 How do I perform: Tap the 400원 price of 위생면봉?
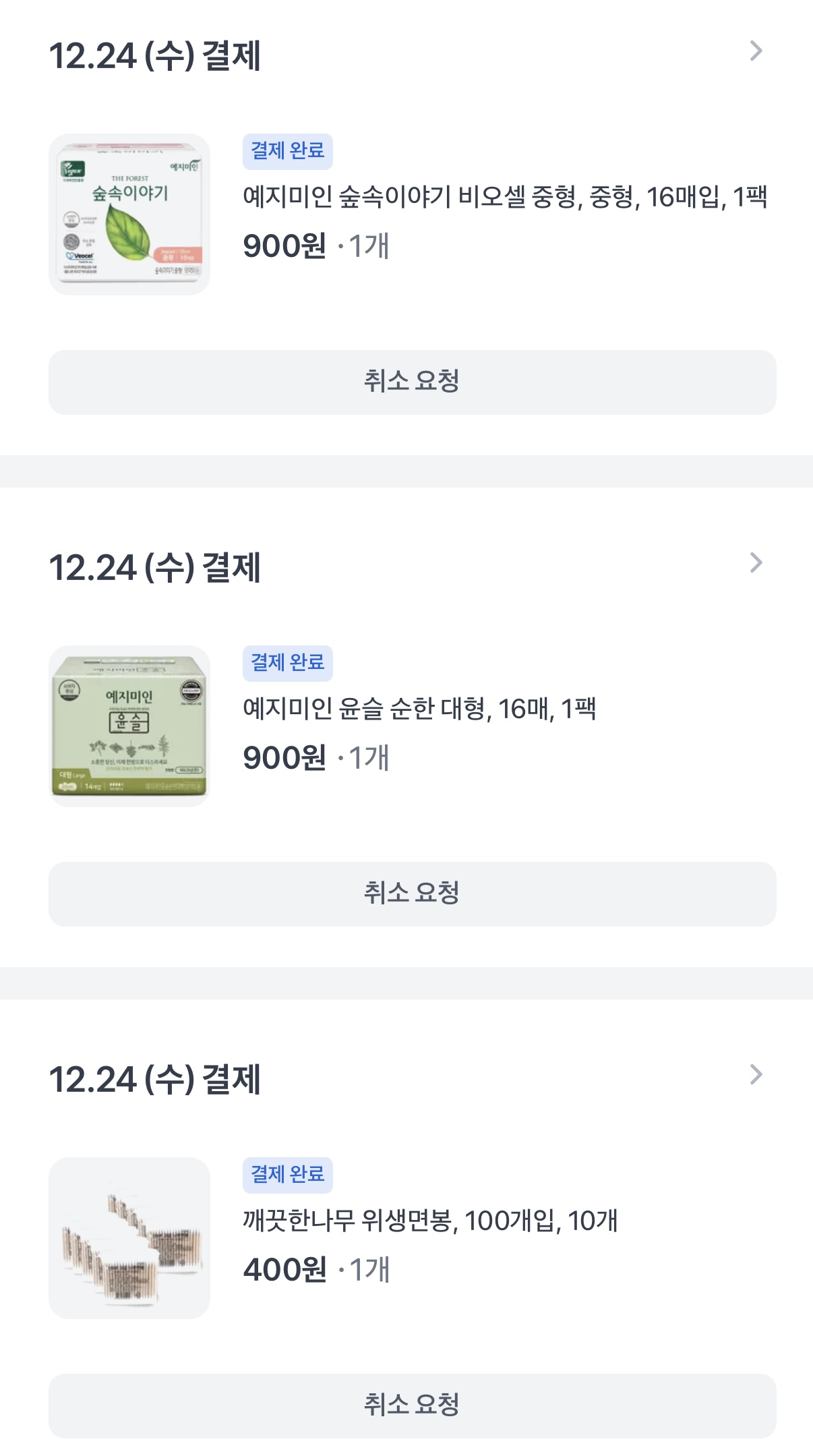[285, 1271]
